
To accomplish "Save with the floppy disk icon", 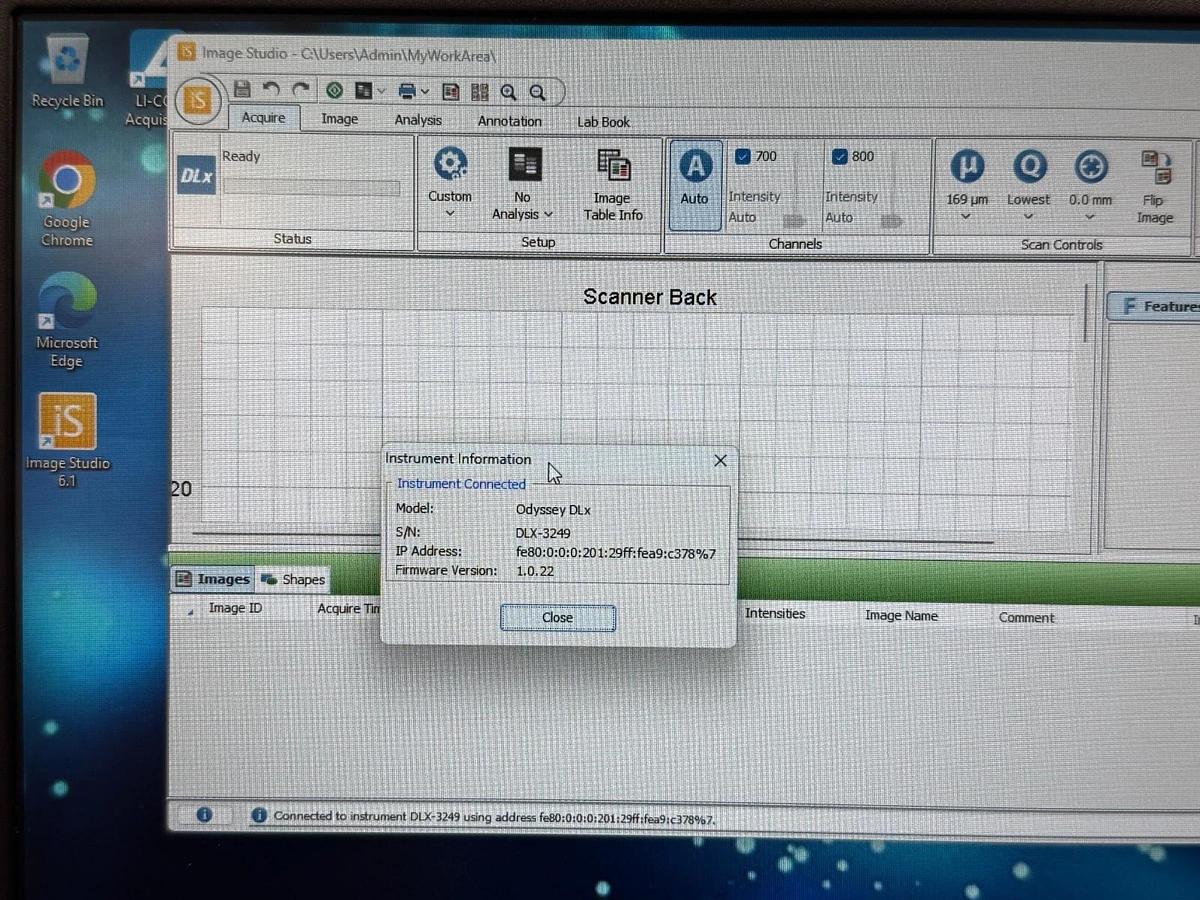I will [x=242, y=89].
